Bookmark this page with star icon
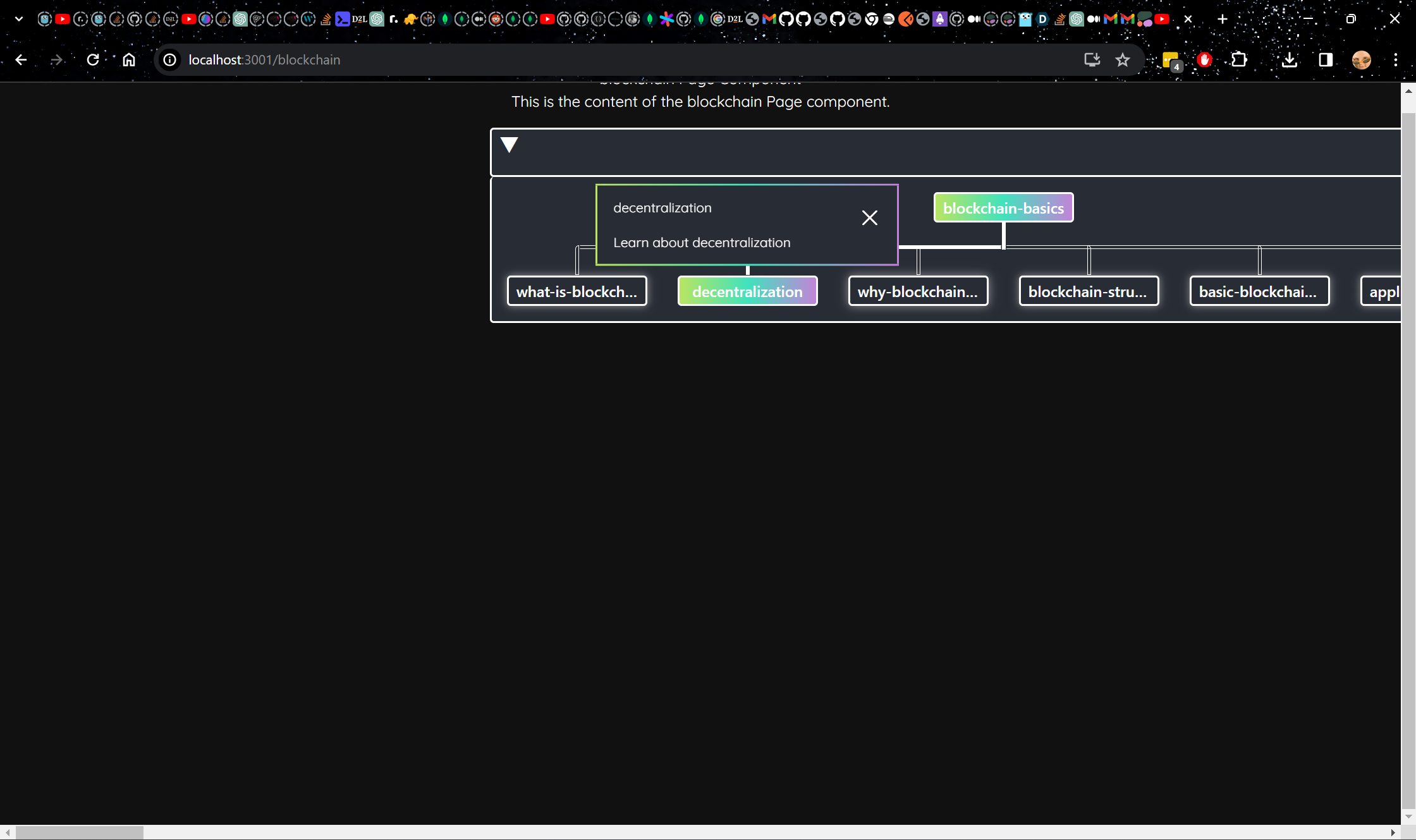 (1123, 60)
